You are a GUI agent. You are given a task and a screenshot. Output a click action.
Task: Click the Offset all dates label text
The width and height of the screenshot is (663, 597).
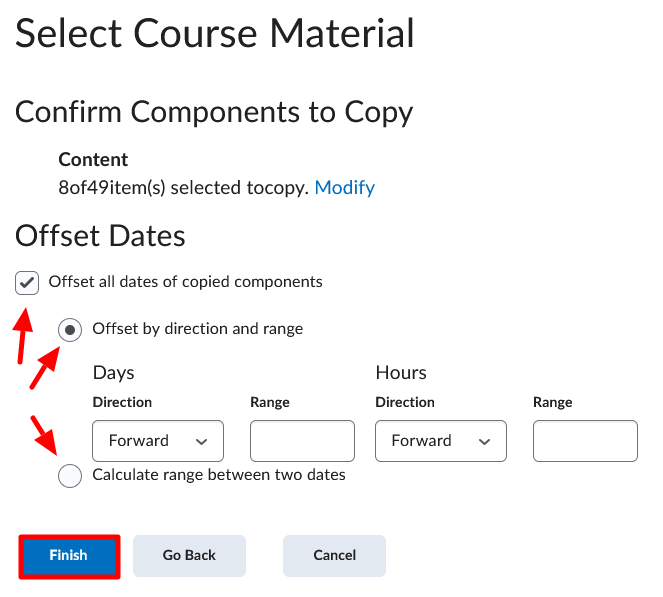(x=185, y=282)
